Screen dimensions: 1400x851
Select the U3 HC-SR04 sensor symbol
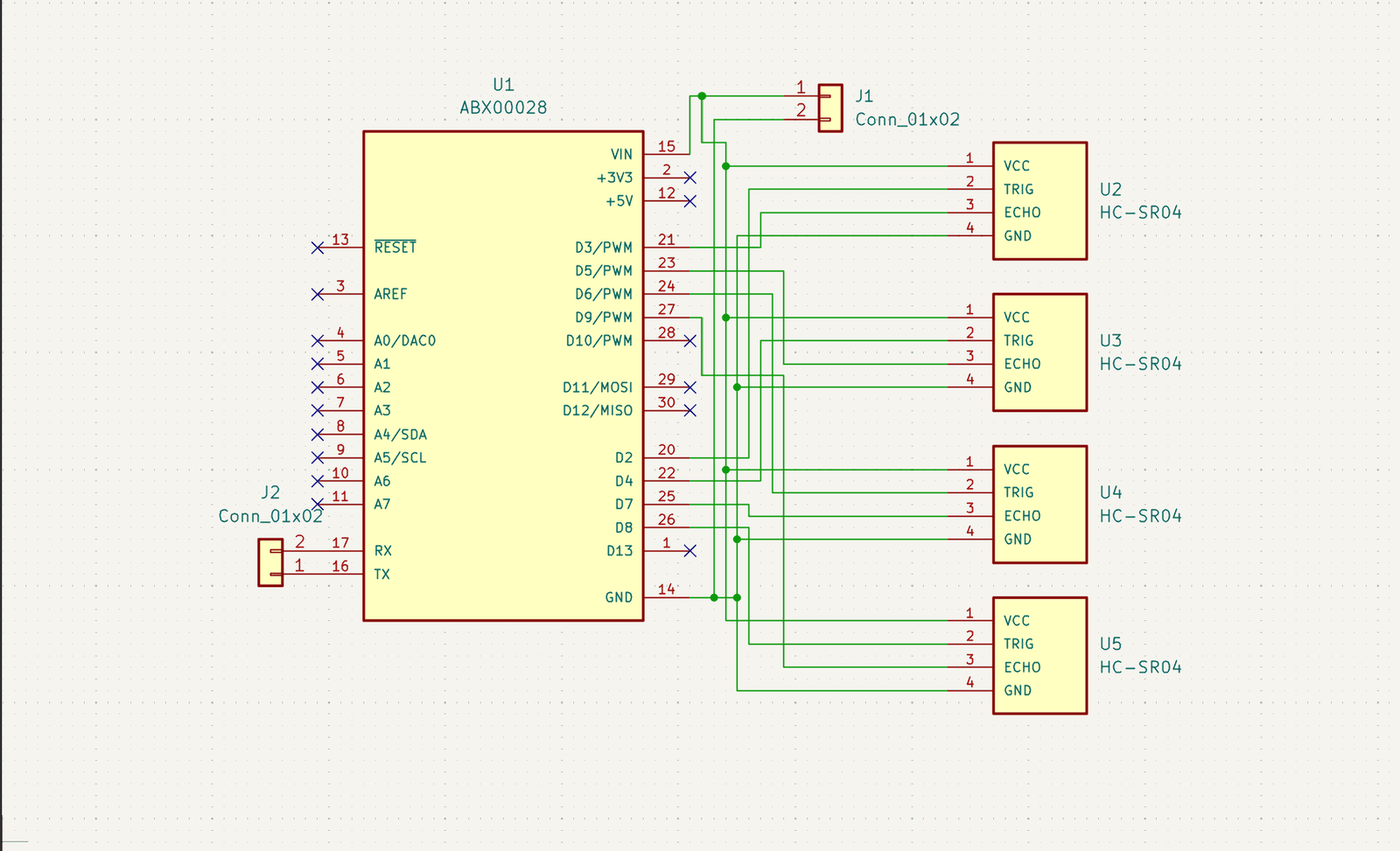pos(1039,352)
